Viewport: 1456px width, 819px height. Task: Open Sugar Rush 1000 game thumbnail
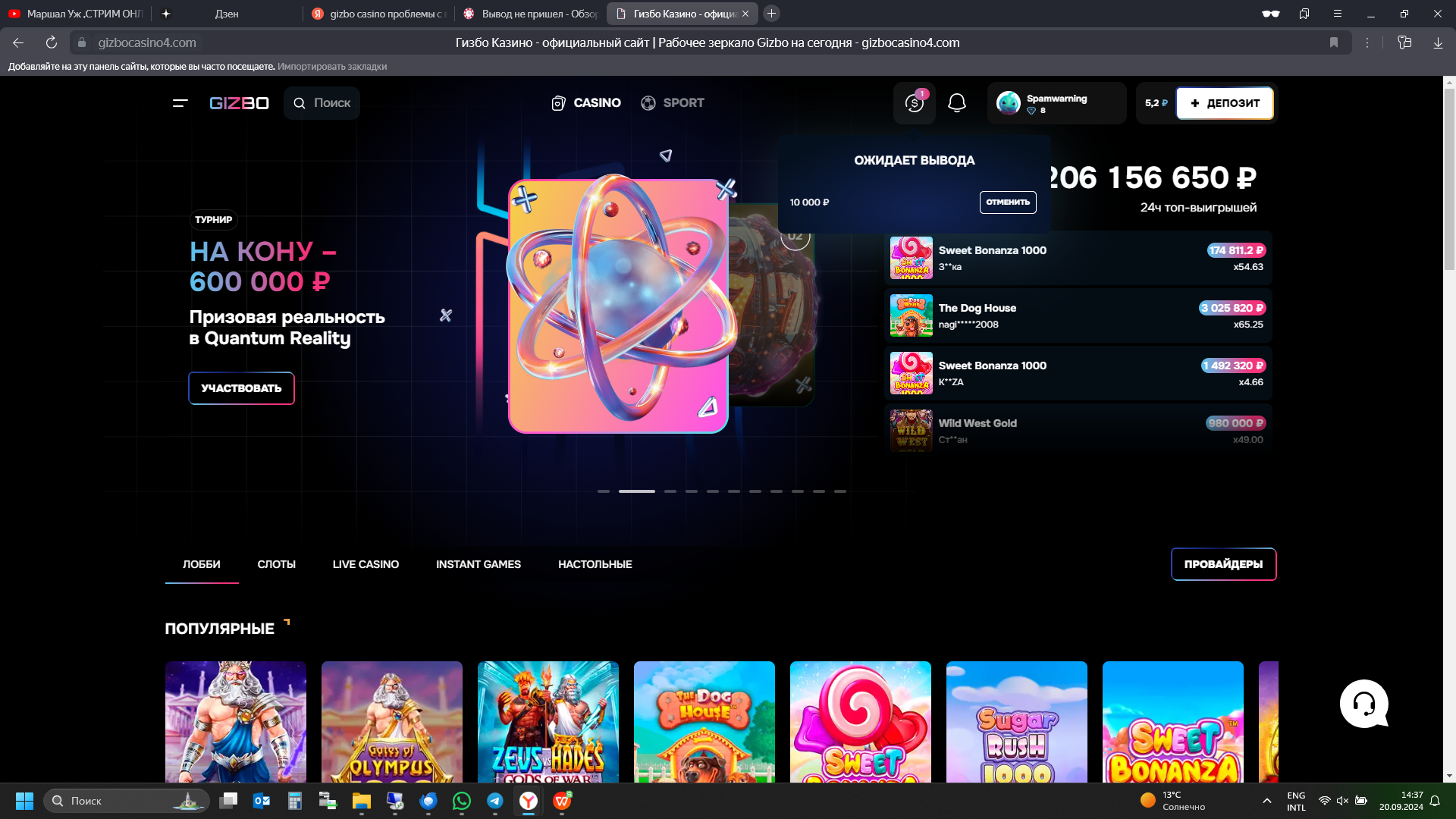pos(1017,722)
